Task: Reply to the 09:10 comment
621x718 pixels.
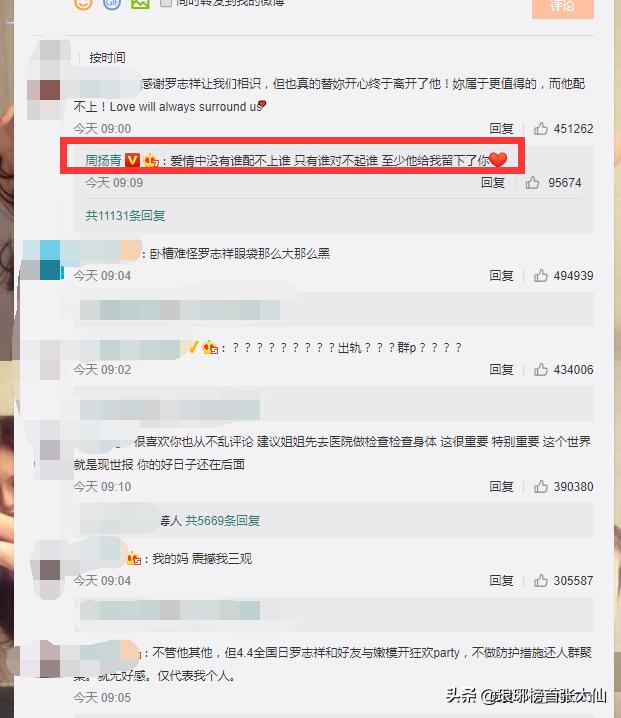Action: [x=501, y=486]
